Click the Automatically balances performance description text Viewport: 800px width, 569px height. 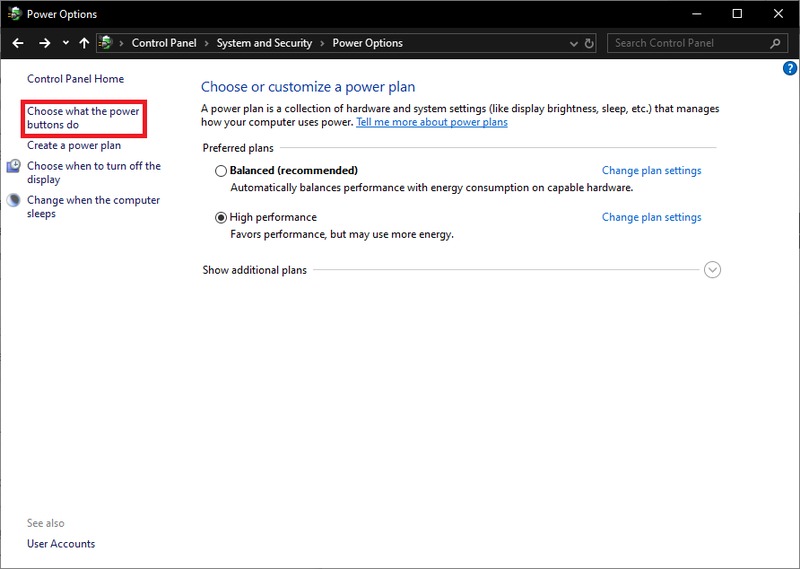(x=432, y=188)
